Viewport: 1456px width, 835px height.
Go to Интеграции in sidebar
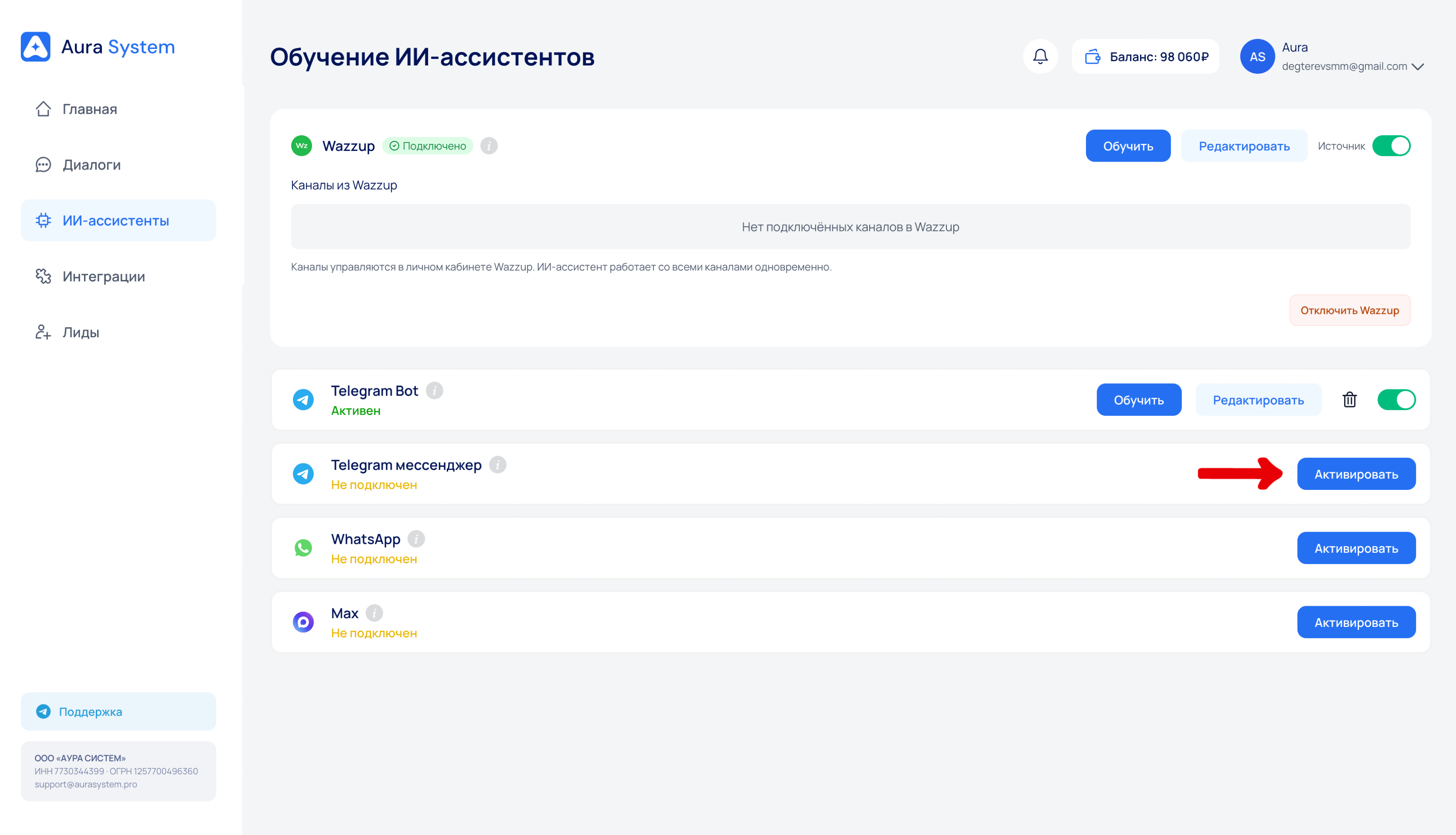[x=103, y=277]
